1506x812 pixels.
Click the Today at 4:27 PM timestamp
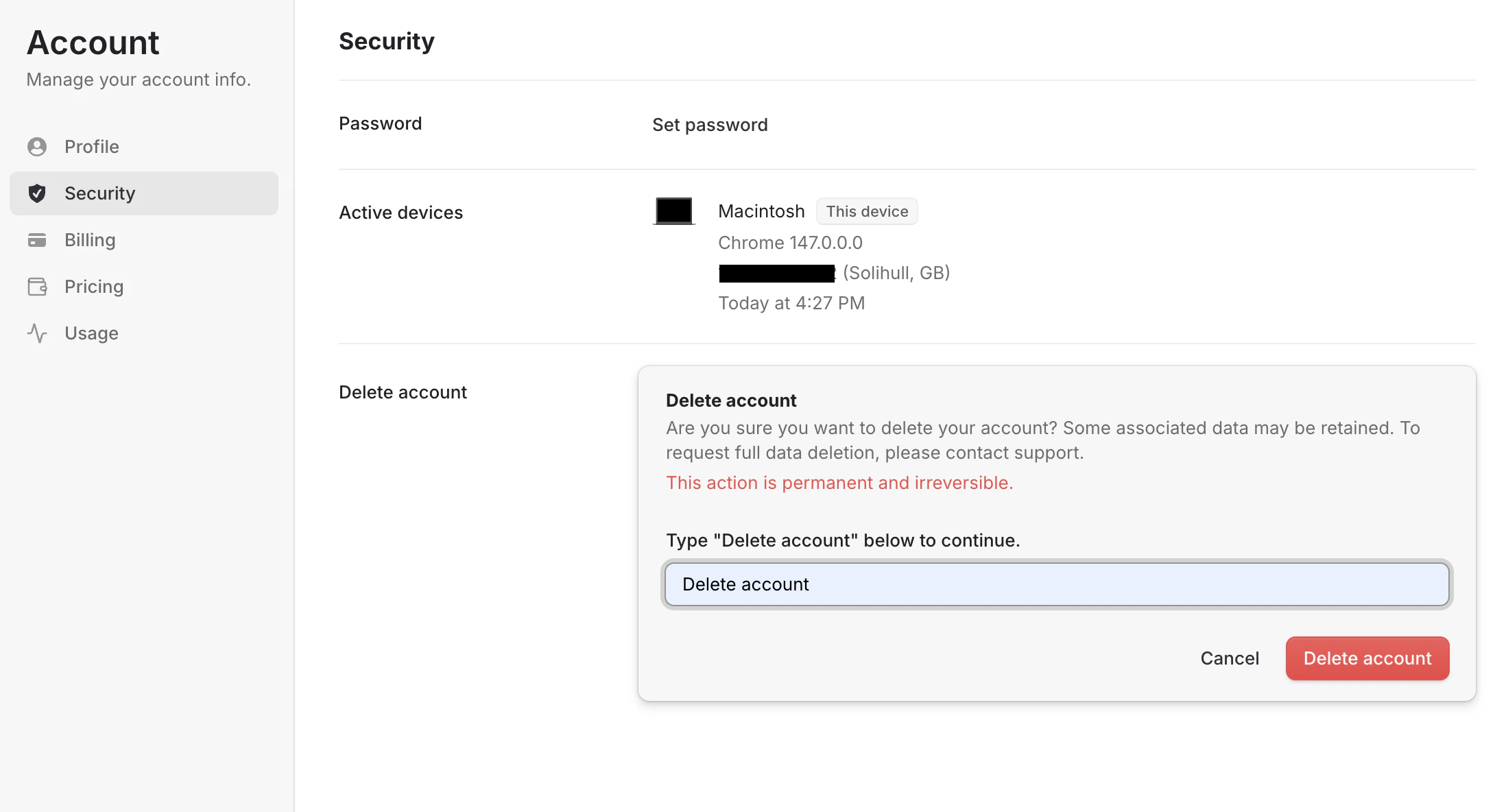click(791, 303)
